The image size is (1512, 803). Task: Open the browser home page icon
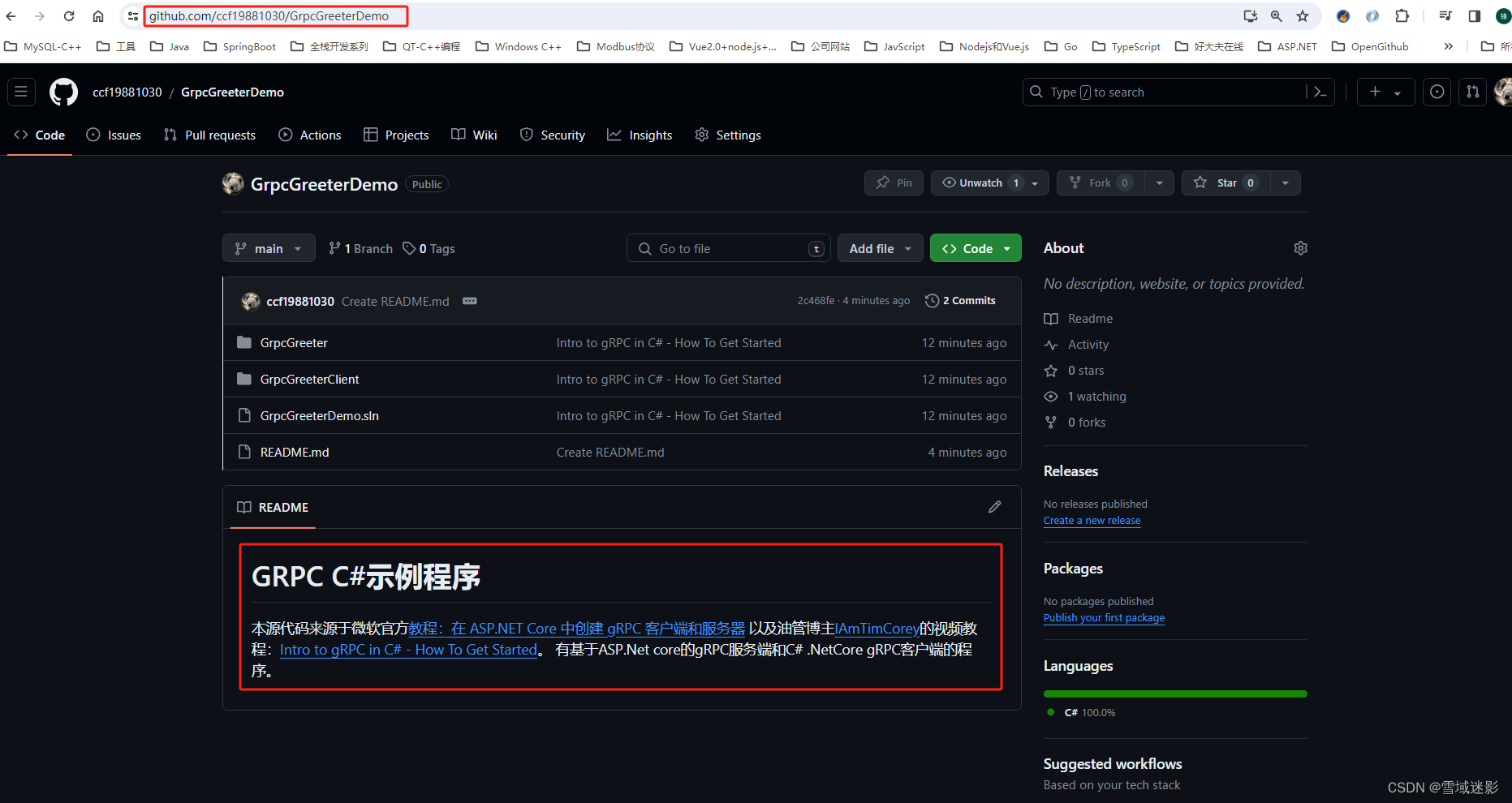(98, 16)
